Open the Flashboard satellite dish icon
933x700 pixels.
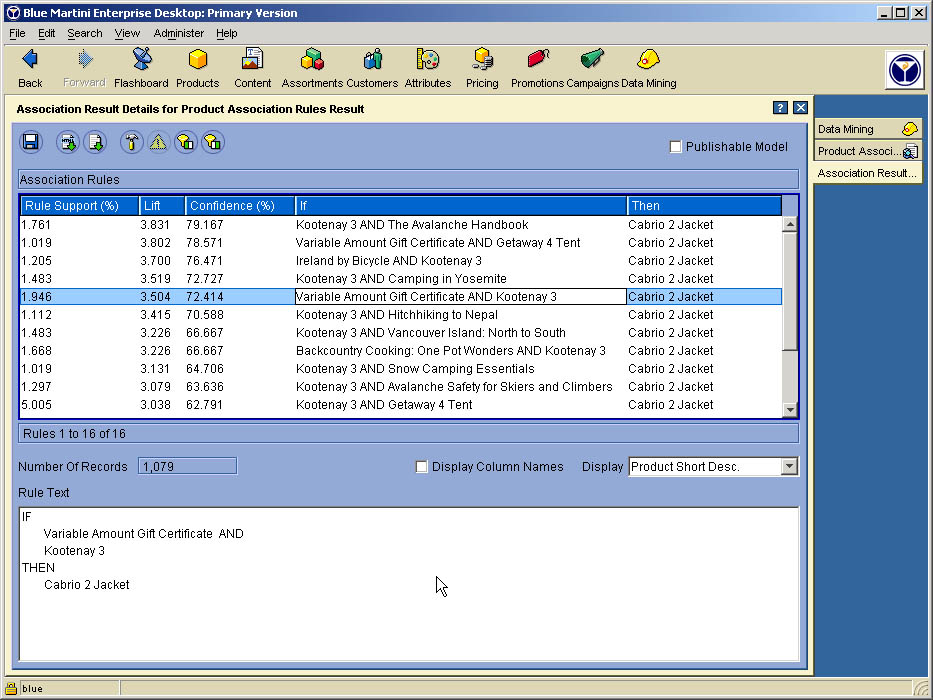[x=142, y=59]
